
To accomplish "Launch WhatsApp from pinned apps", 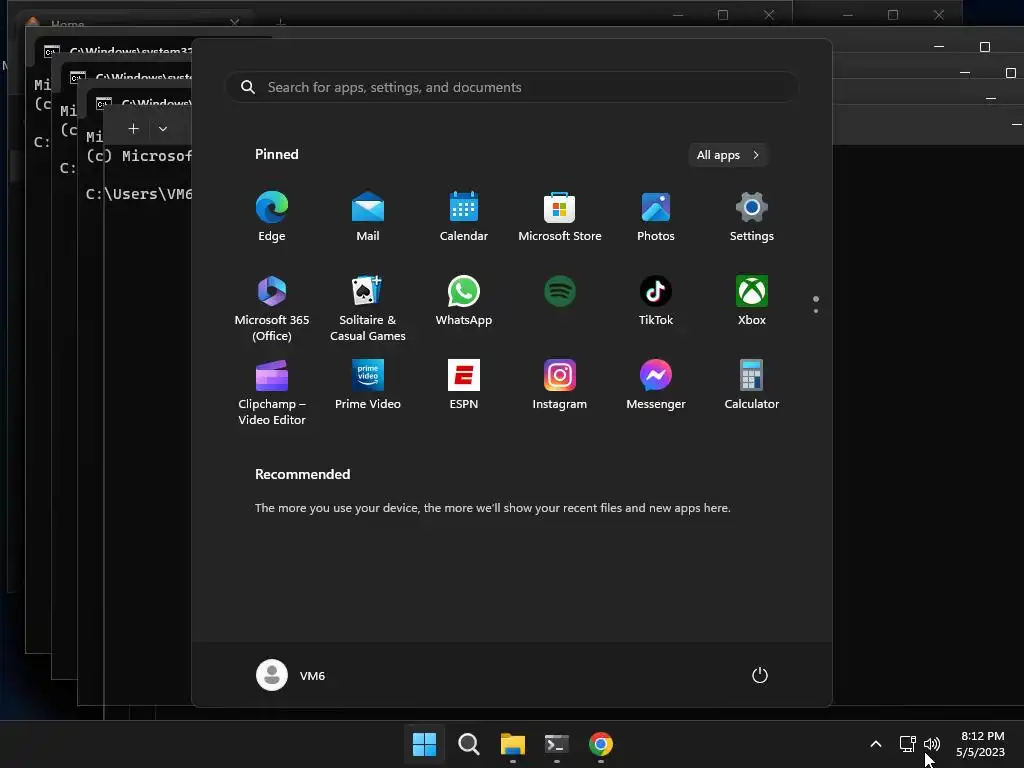I will [x=464, y=300].
